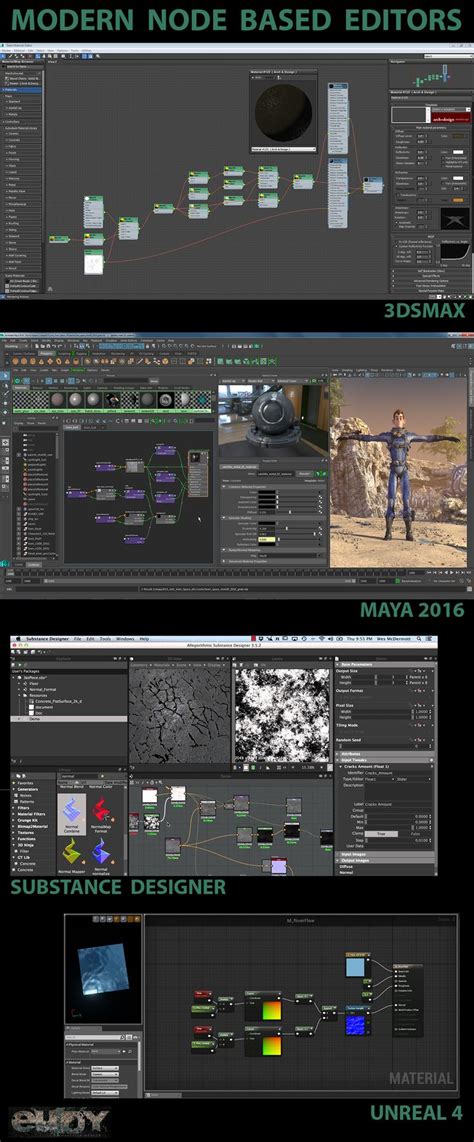Select the Normal Mapper node thumbnail
474x1142 pixels.
[71, 855]
